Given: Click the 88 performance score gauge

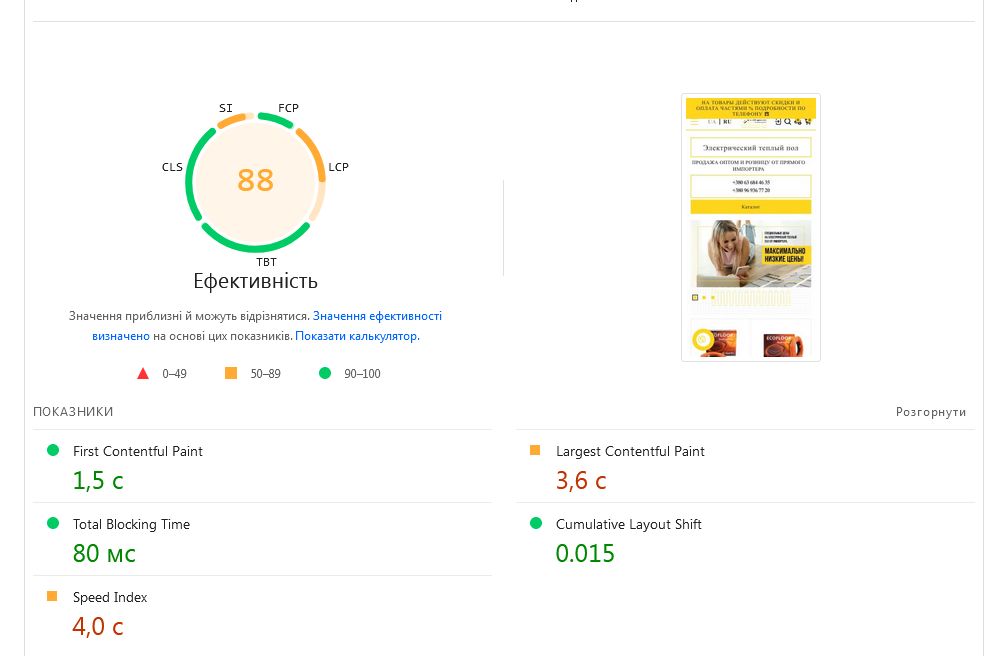Looking at the screenshot, I should click(x=255, y=180).
